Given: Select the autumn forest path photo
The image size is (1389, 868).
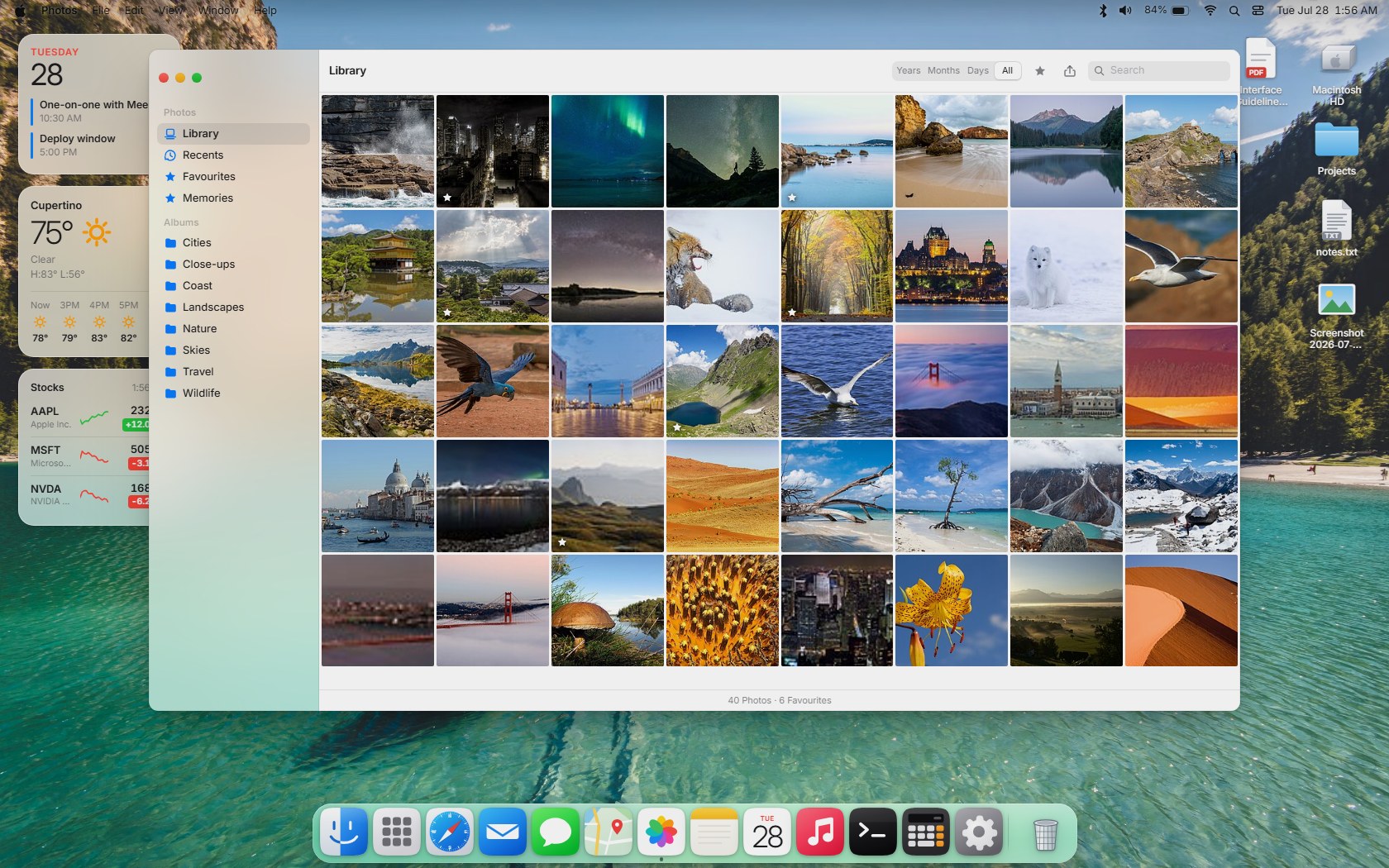Looking at the screenshot, I should coord(837,266).
